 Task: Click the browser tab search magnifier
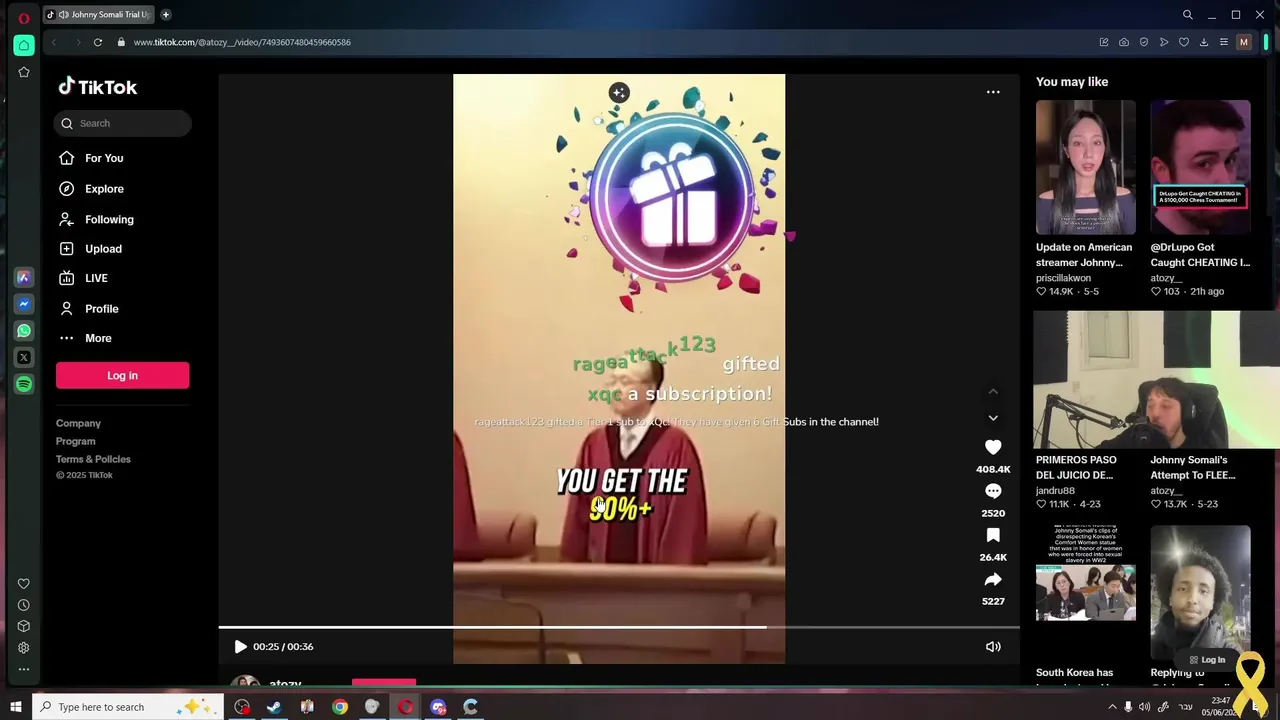1188,15
